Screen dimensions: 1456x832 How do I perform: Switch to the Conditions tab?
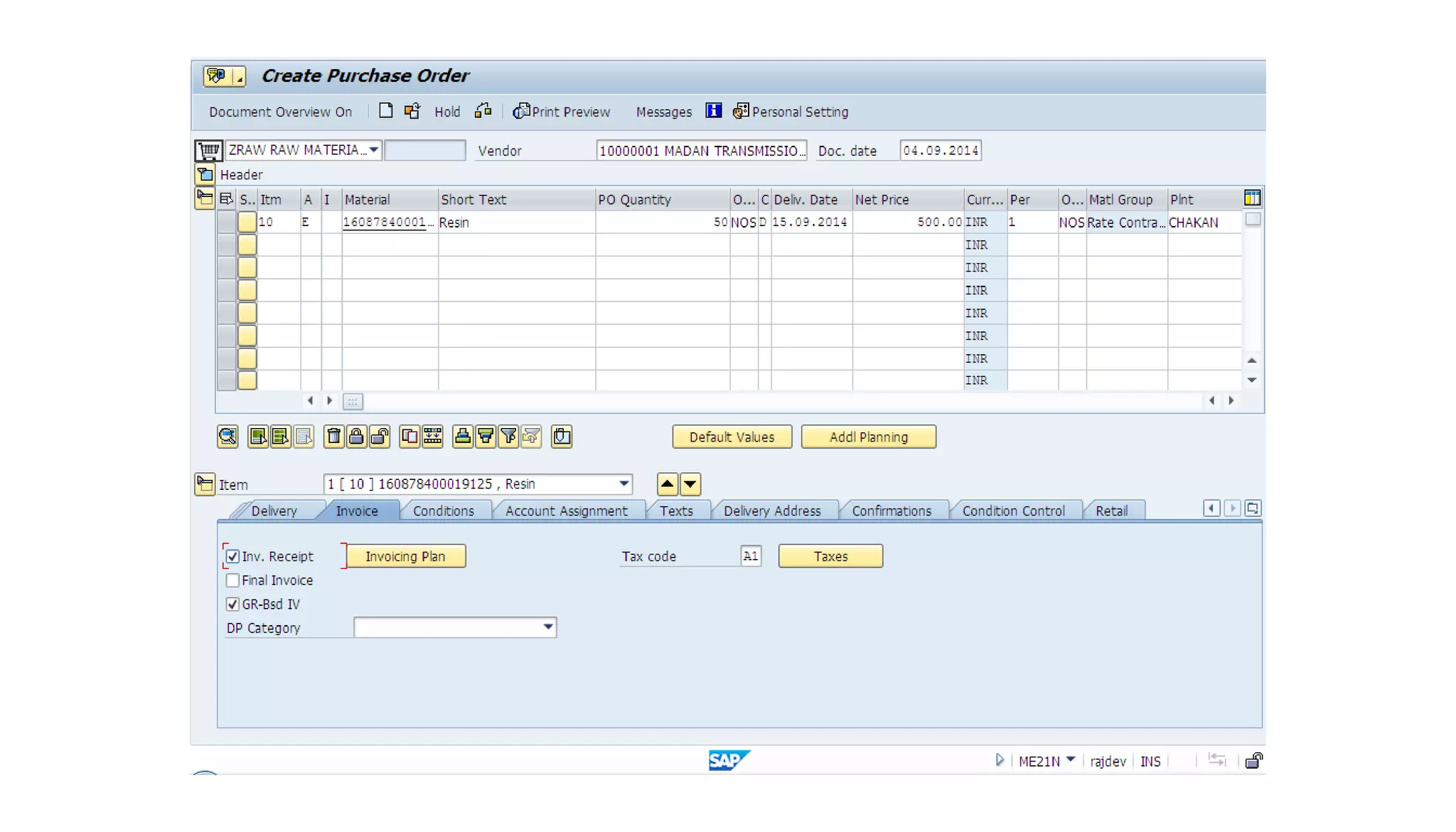[x=443, y=511]
